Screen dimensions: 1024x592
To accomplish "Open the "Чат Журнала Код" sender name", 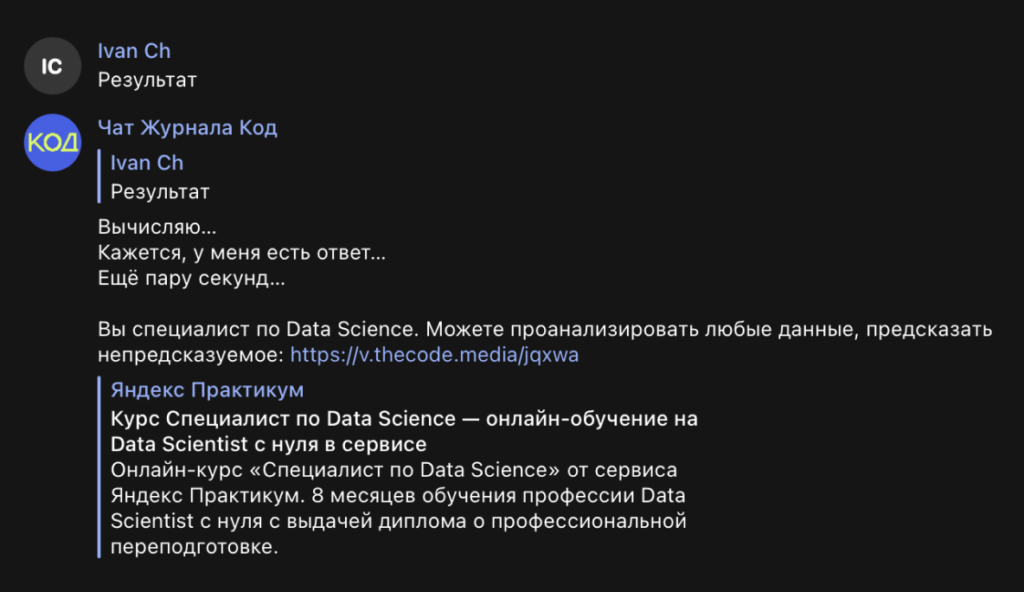I will 187,127.
